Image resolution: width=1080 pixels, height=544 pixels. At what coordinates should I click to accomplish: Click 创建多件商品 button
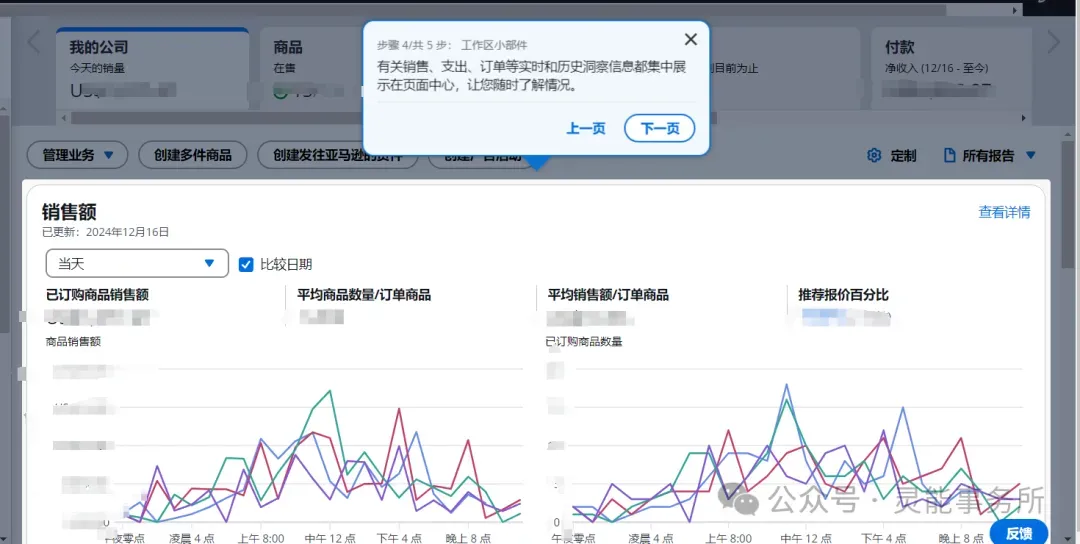193,155
